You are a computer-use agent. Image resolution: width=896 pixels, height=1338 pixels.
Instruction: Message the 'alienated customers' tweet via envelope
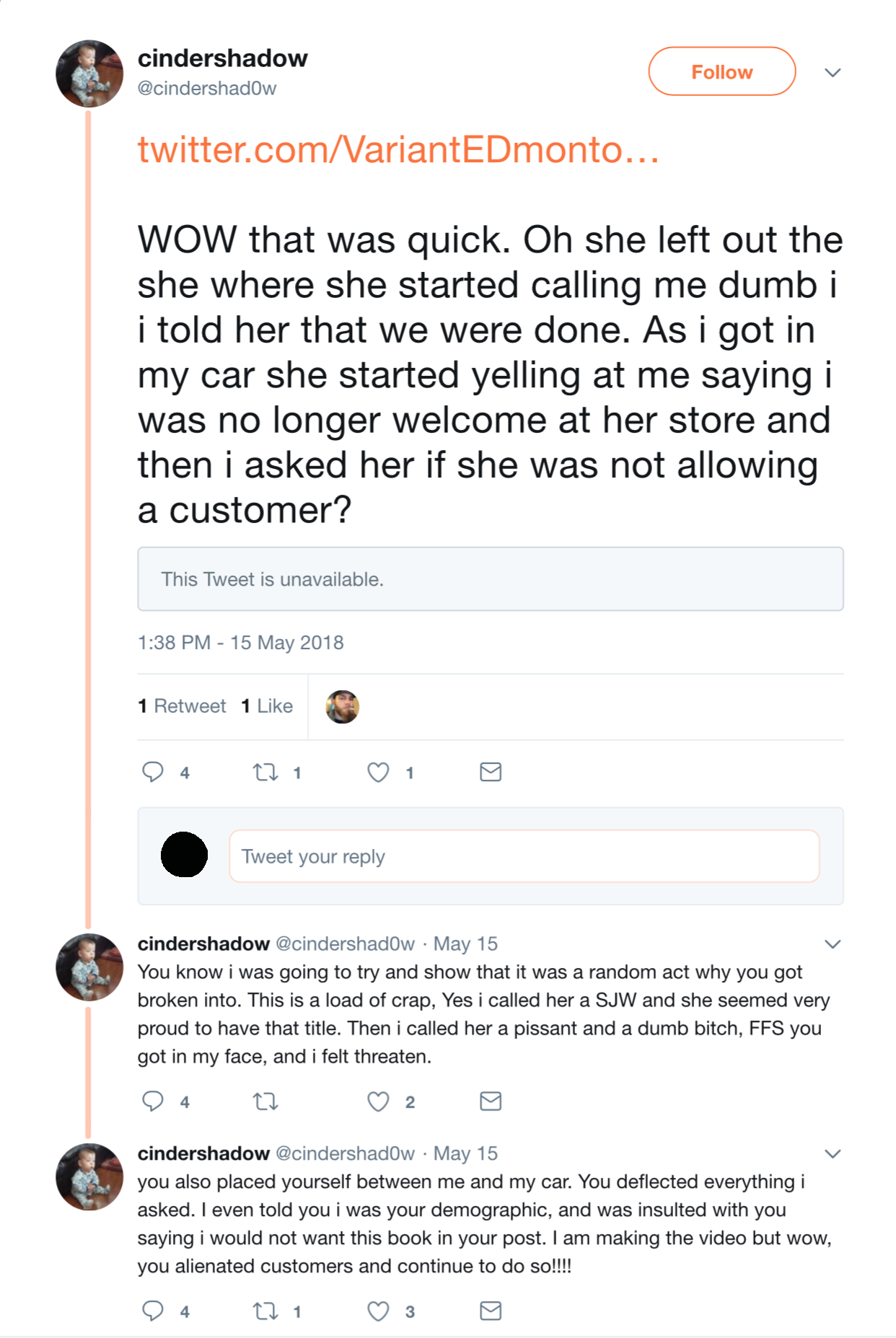491,1311
